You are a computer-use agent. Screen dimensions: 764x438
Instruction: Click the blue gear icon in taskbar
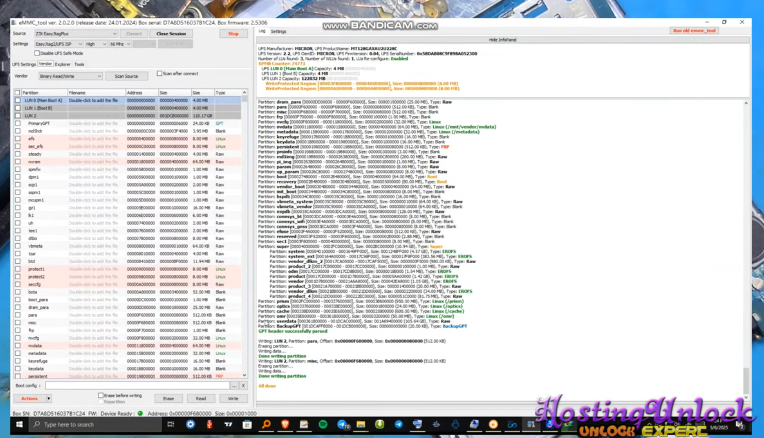[x=191, y=425]
